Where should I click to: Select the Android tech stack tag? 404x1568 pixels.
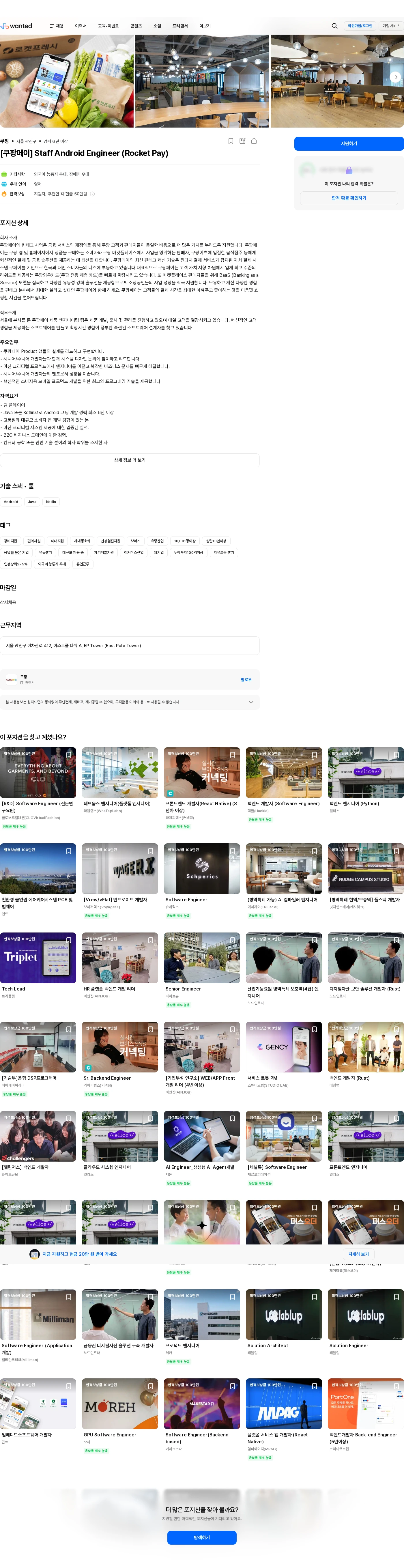(11, 502)
